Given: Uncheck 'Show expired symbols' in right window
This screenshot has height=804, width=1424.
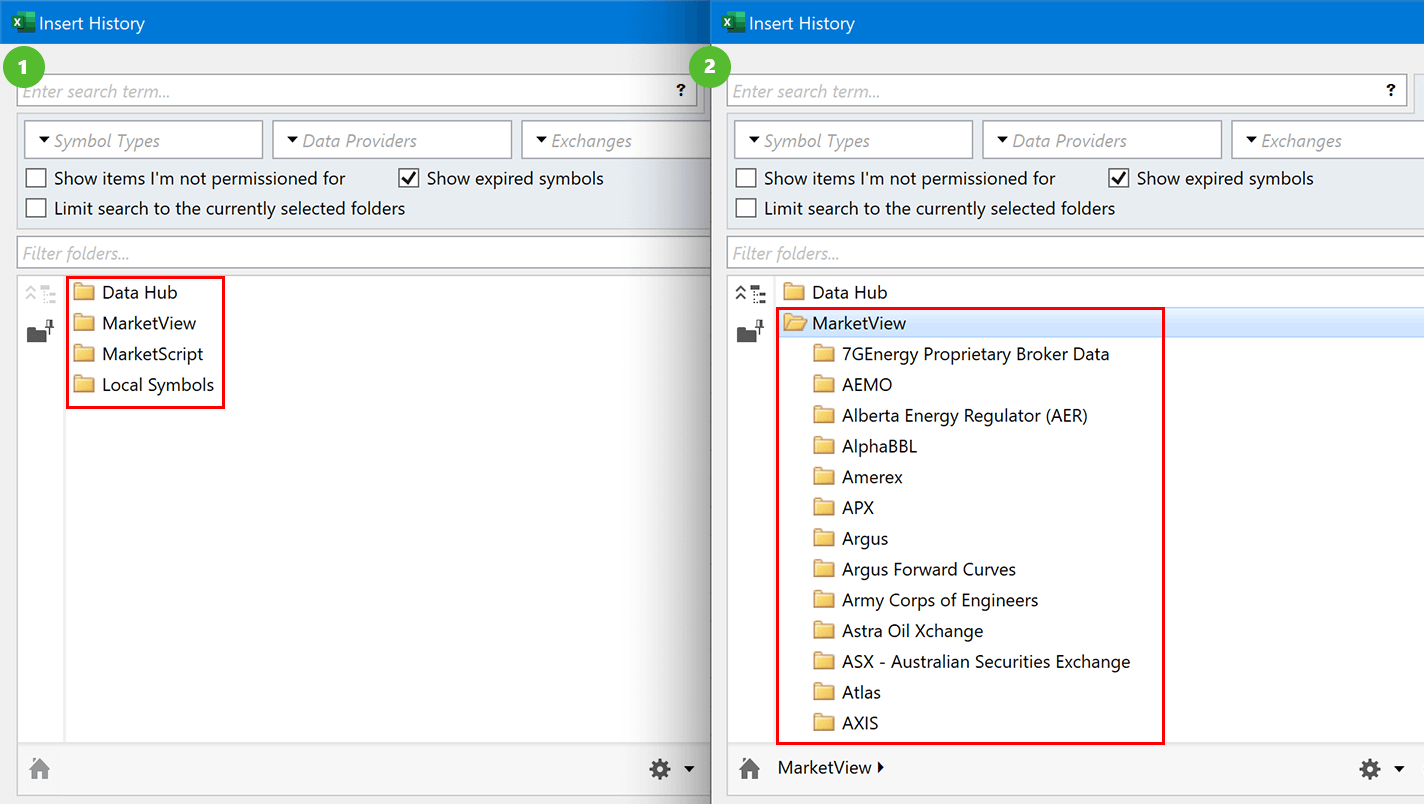Looking at the screenshot, I should 1118,179.
